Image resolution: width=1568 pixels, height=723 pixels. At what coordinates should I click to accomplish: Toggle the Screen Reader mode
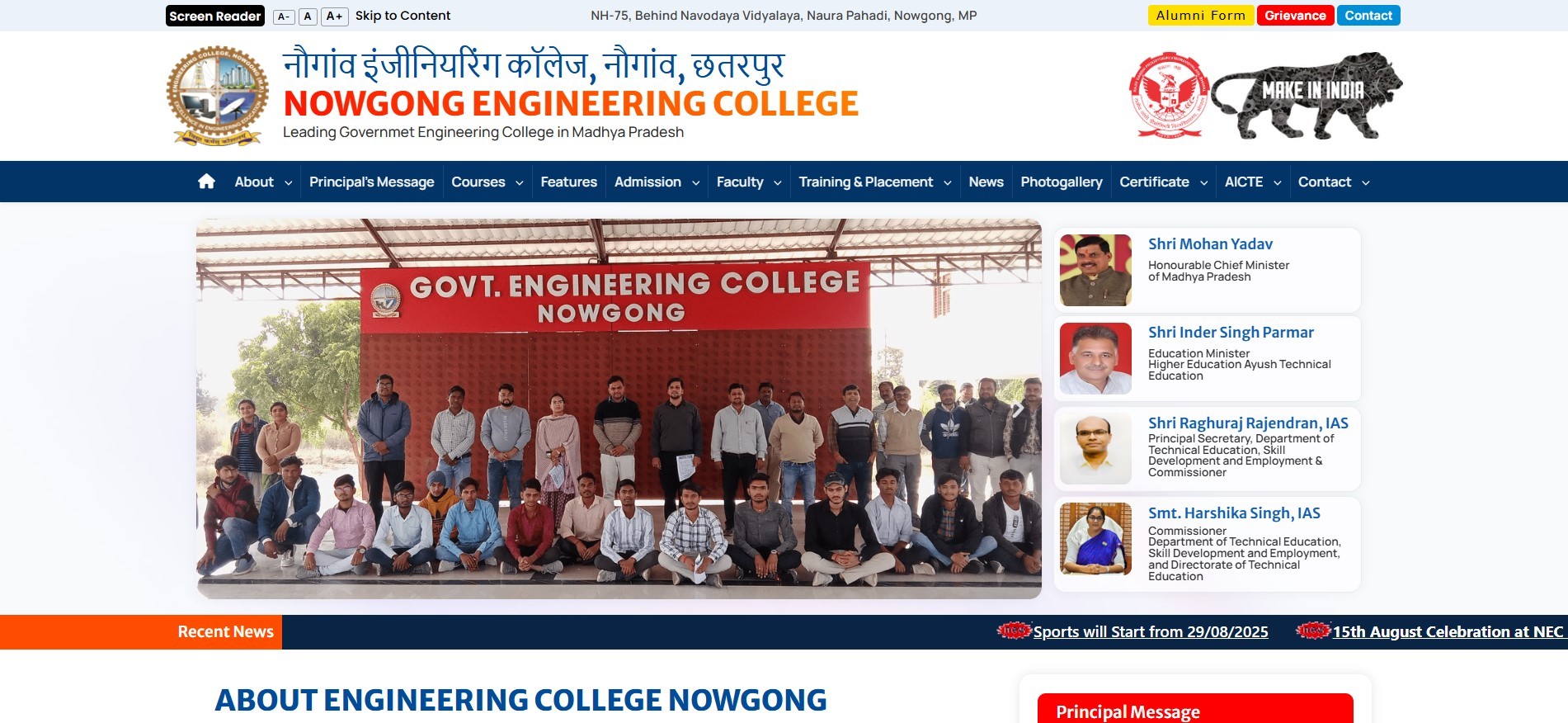(215, 16)
